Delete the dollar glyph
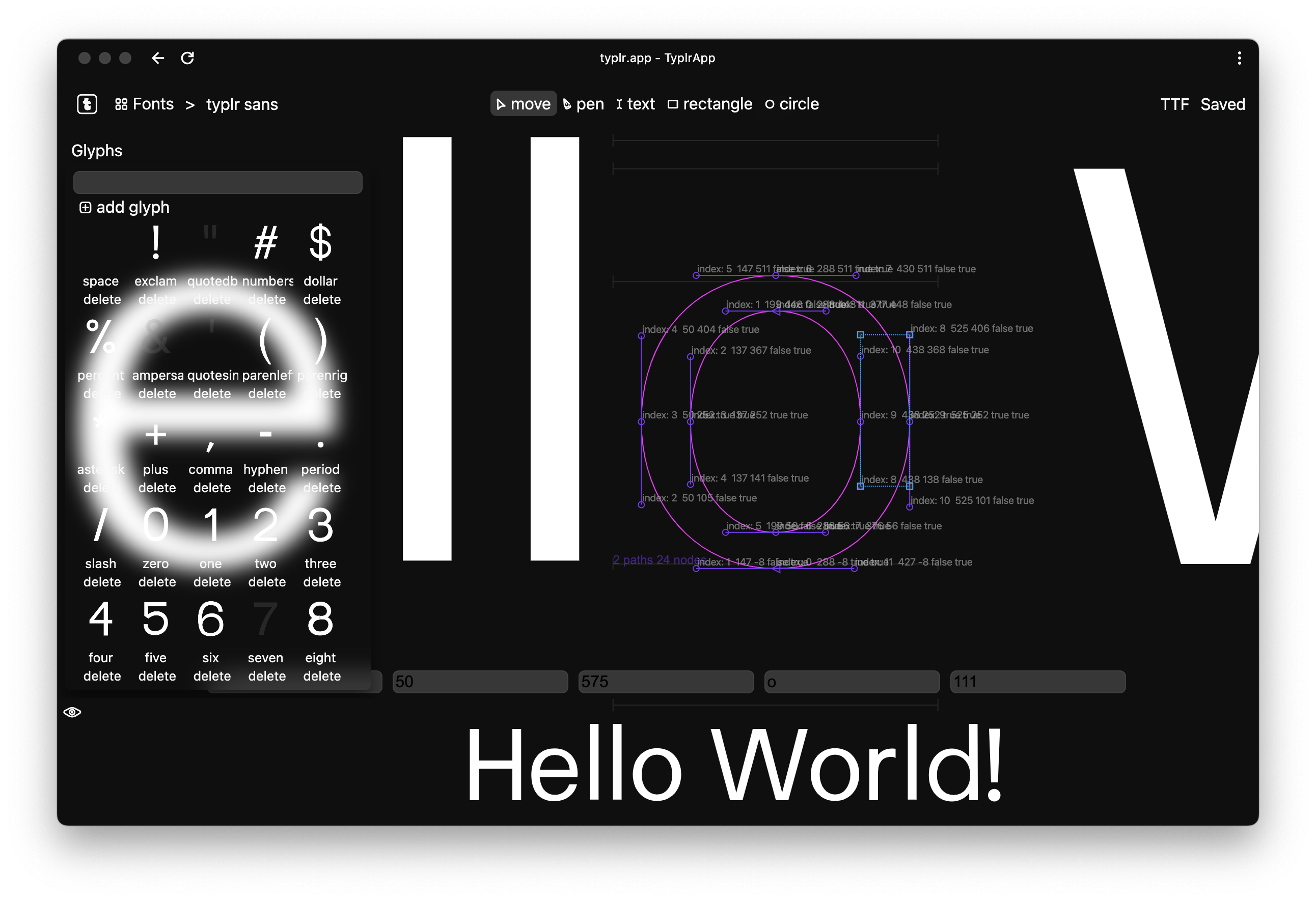The height and width of the screenshot is (901, 1316). click(x=322, y=299)
